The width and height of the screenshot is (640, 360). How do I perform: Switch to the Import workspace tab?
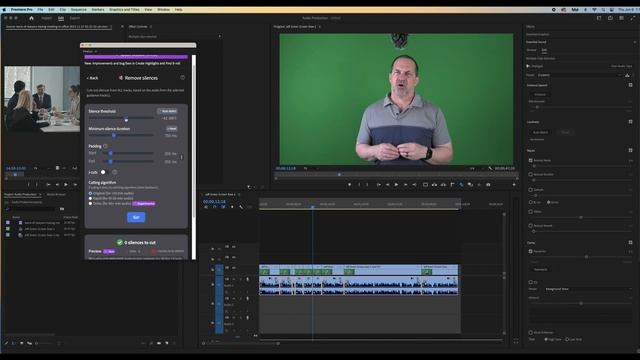pyautogui.click(x=47, y=18)
